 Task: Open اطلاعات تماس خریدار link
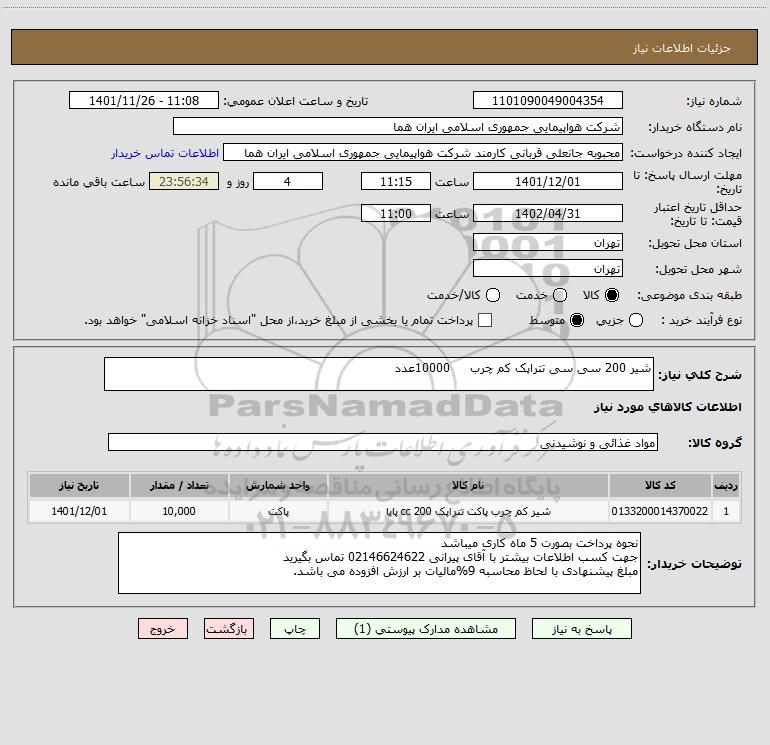click(x=165, y=153)
